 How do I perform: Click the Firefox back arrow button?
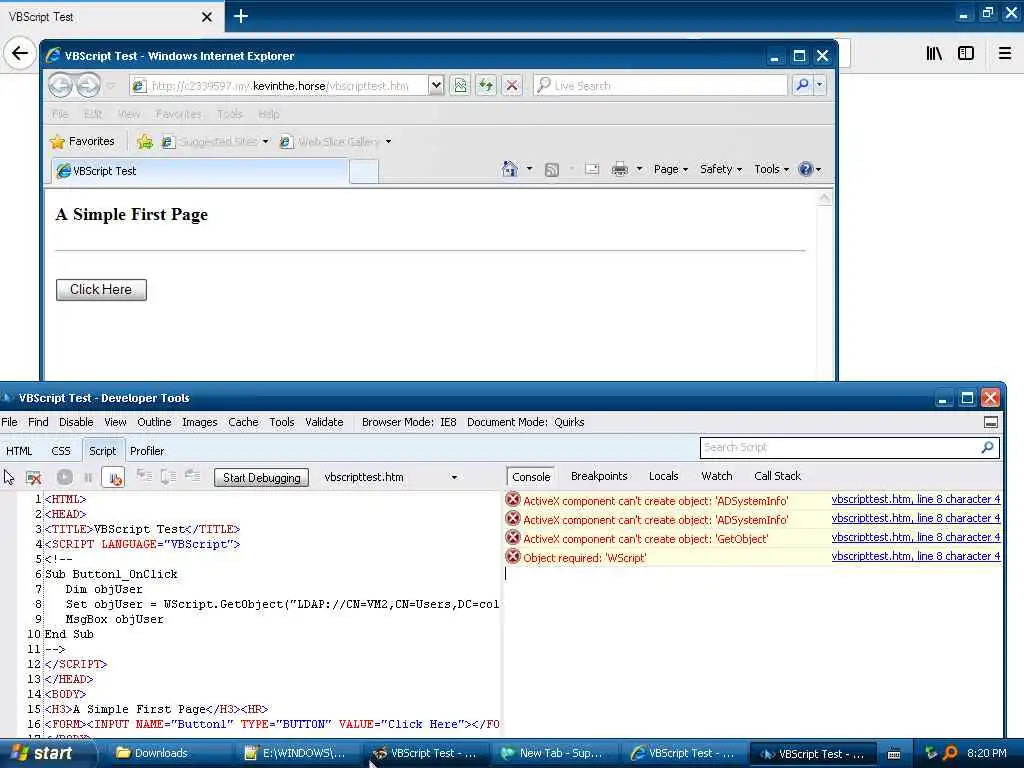coord(20,53)
